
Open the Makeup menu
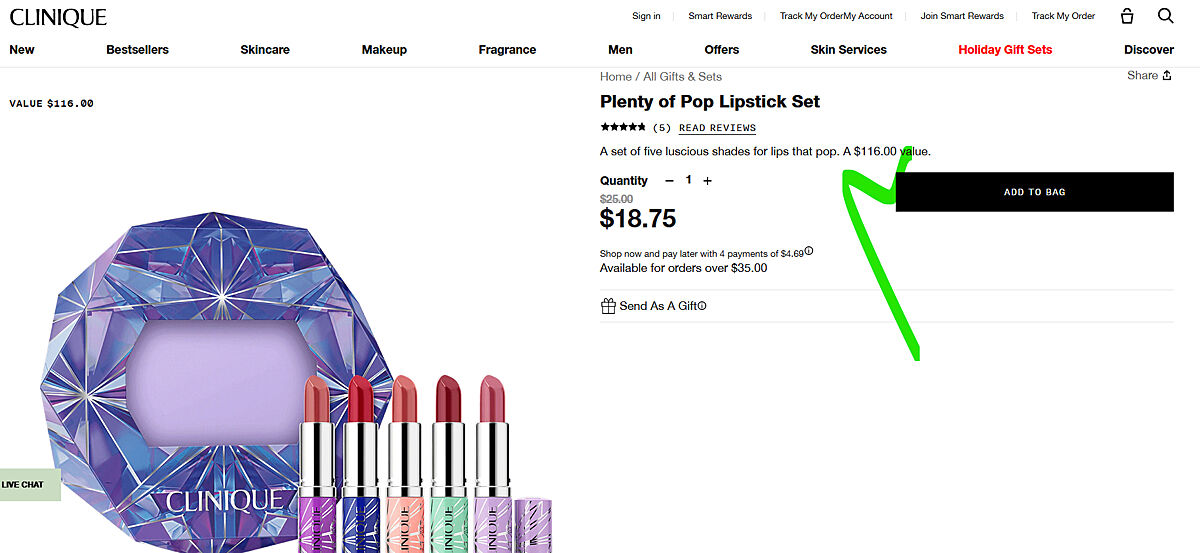(384, 50)
